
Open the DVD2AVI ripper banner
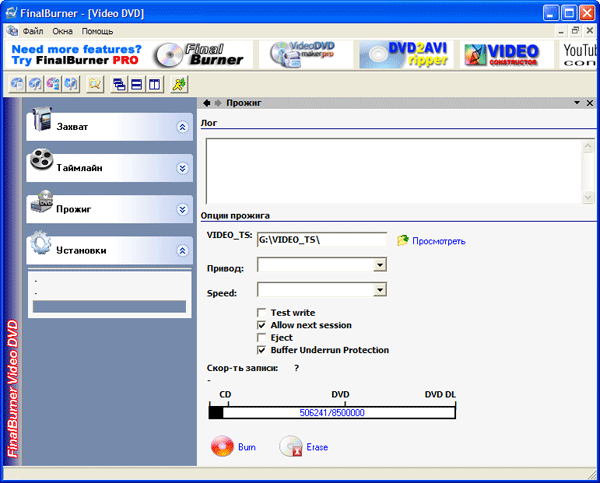pos(407,55)
